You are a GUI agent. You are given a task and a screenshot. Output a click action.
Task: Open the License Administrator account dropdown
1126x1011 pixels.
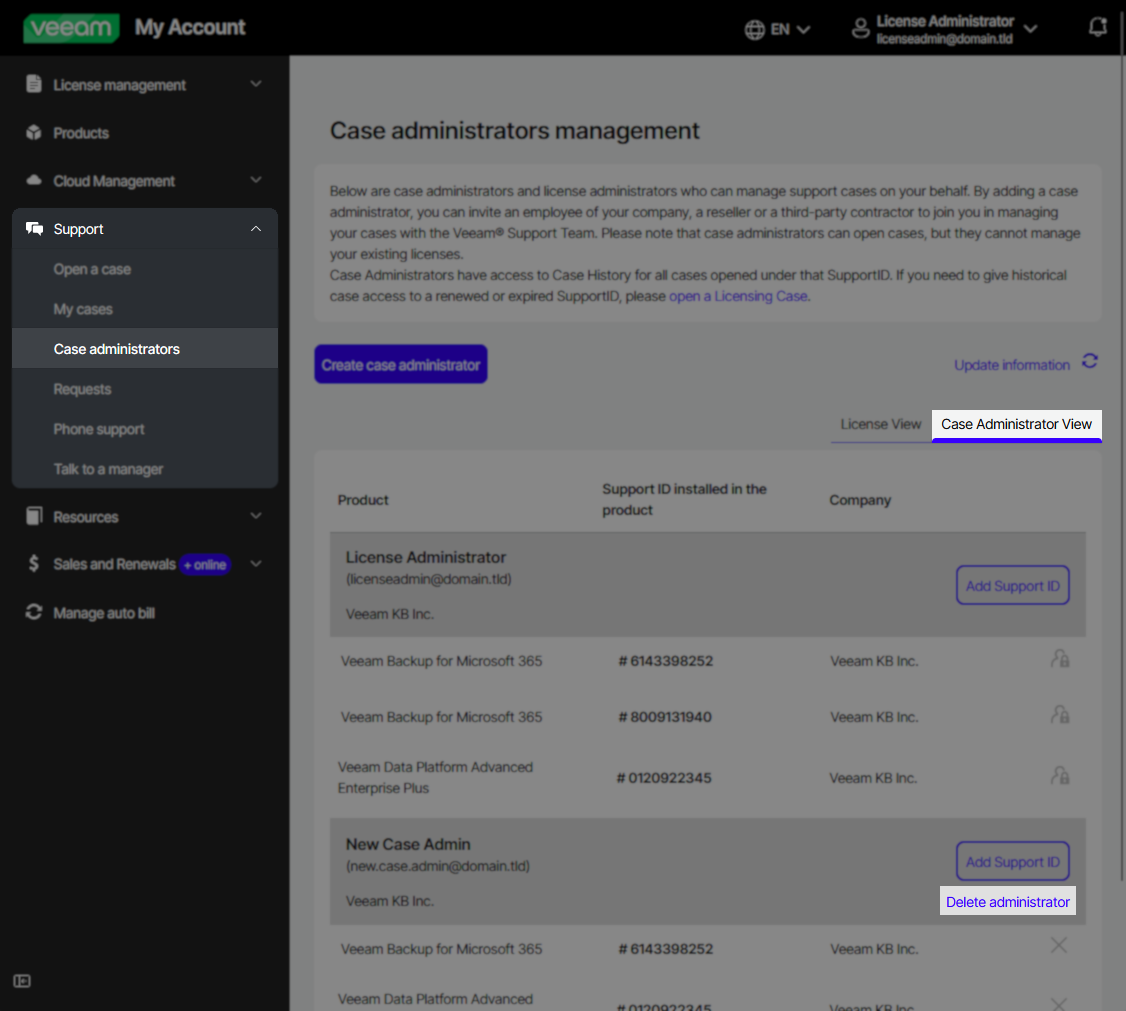coord(1029,29)
